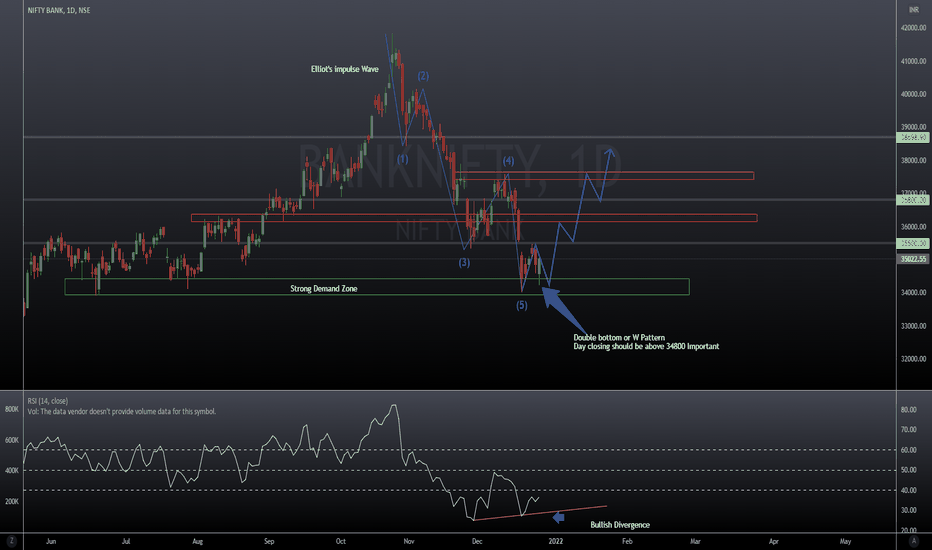This screenshot has height=550, width=932.
Task: Click the Day closing above 34800 note line
Action: pyautogui.click(x=646, y=346)
